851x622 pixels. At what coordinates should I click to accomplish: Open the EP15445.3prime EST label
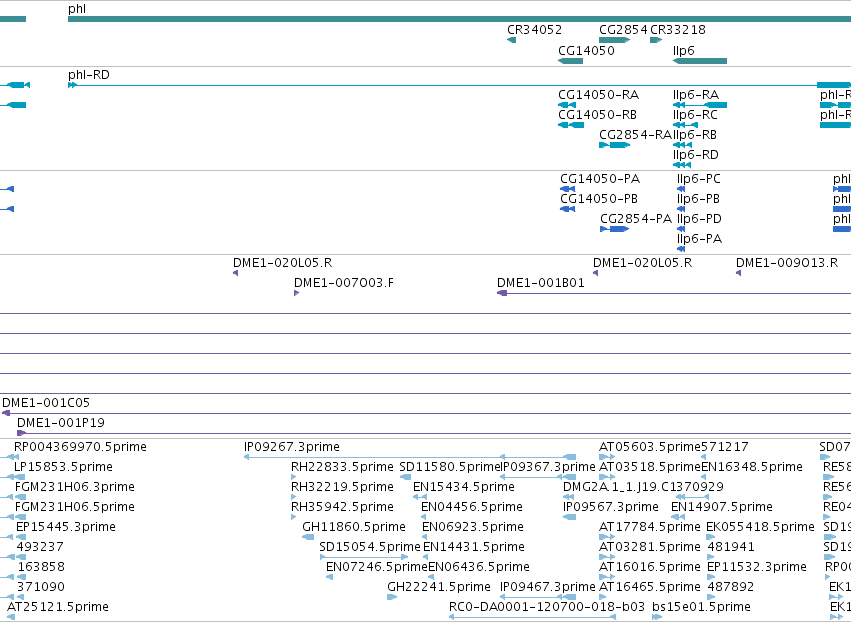pyautogui.click(x=66, y=528)
